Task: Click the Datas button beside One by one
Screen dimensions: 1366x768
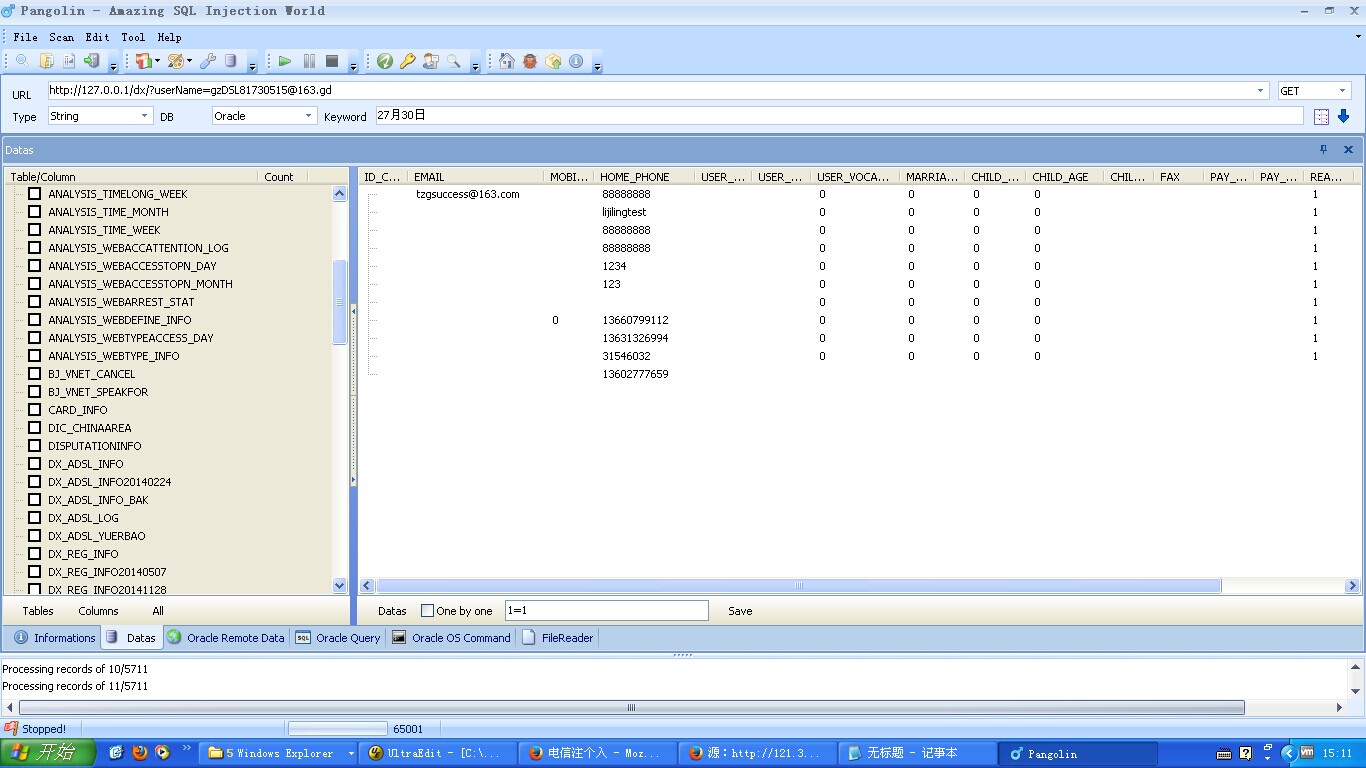Action: (392, 611)
